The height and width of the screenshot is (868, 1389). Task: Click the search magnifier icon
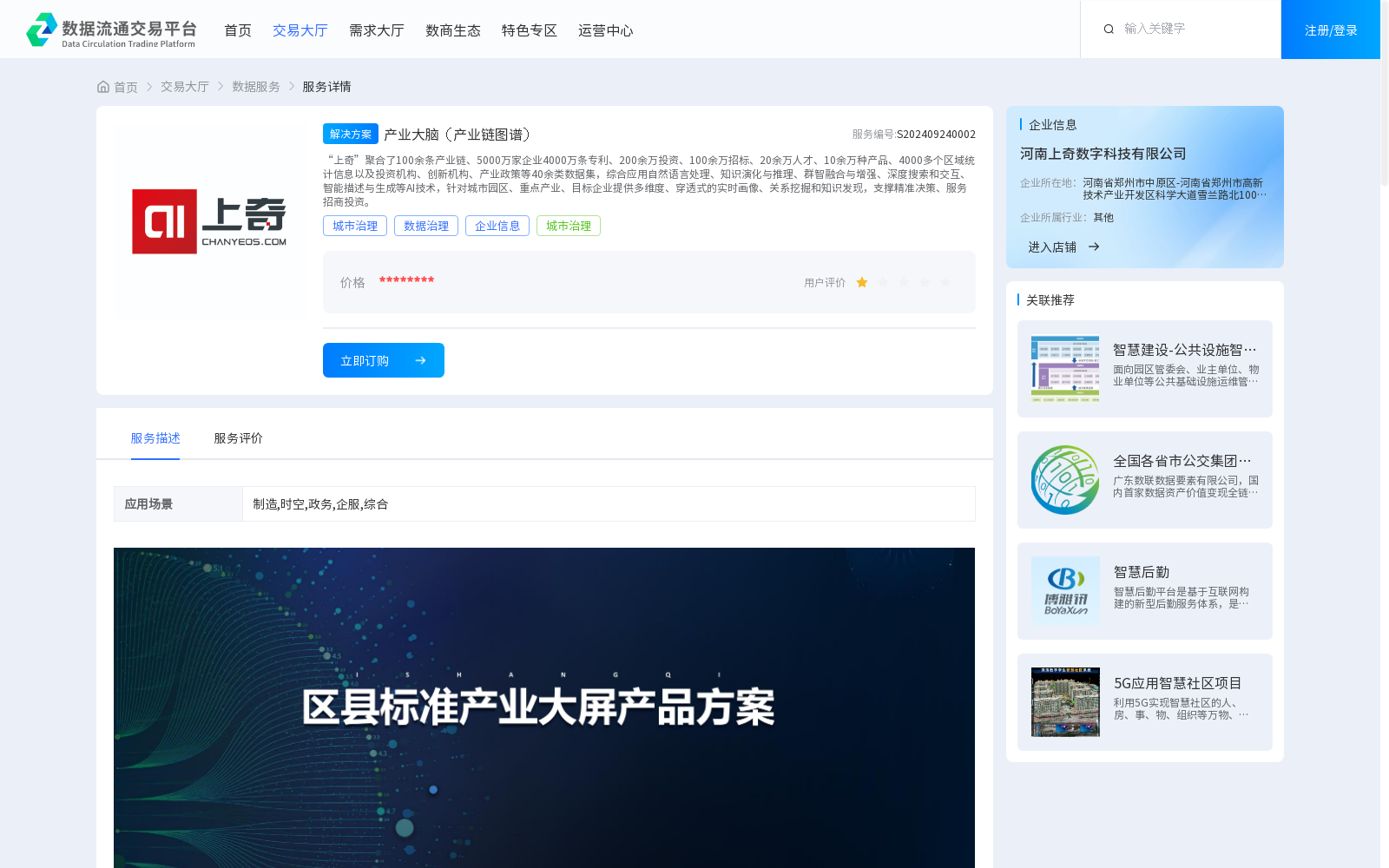click(1109, 30)
